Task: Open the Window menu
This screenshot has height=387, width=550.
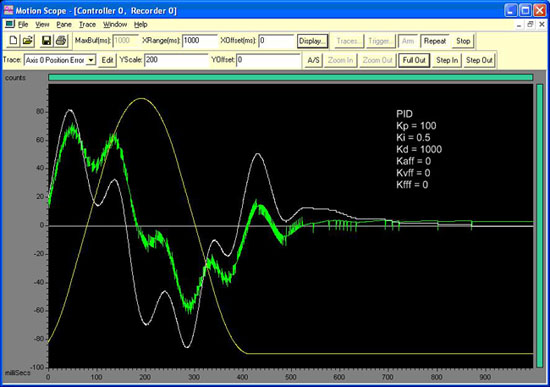Action: tap(115, 25)
